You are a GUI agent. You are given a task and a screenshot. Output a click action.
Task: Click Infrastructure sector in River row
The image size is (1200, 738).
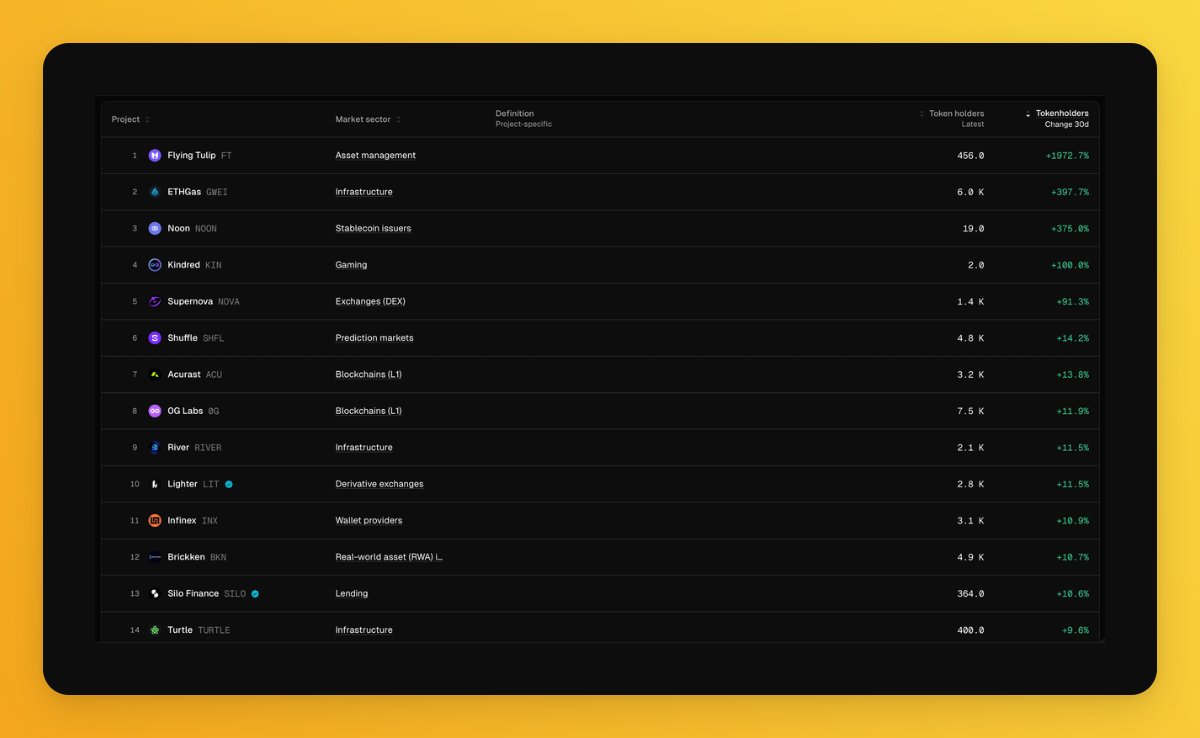(364, 447)
